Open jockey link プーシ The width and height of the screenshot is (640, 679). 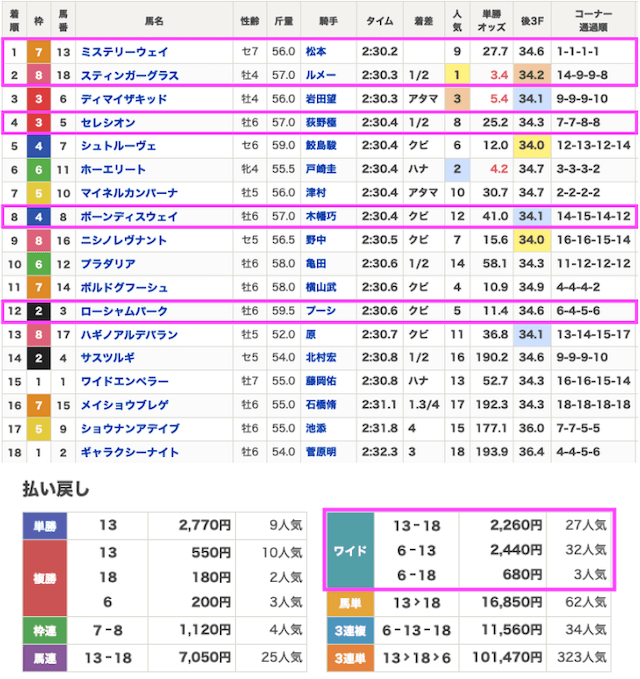pos(321,311)
